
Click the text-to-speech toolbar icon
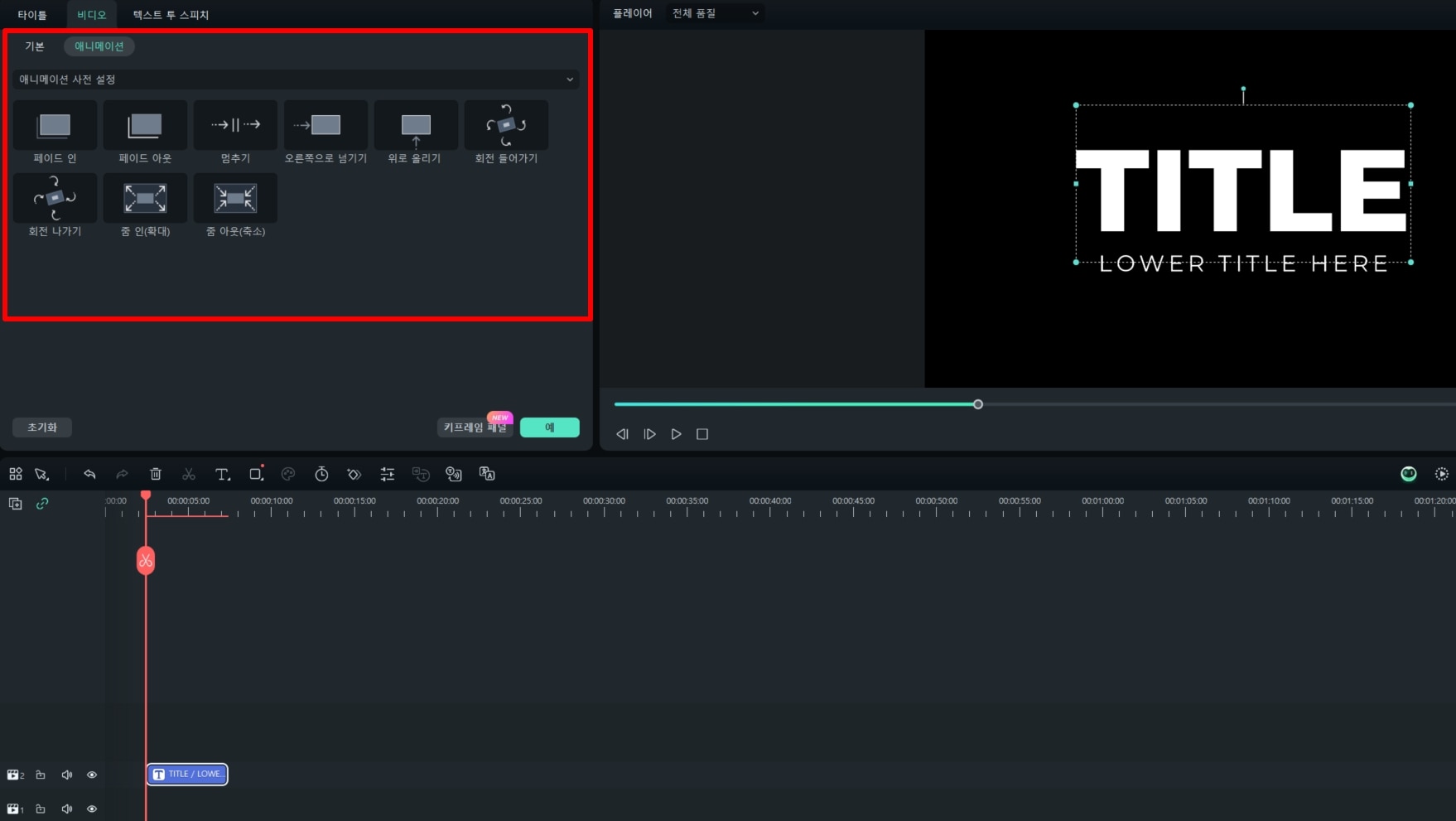[x=454, y=474]
